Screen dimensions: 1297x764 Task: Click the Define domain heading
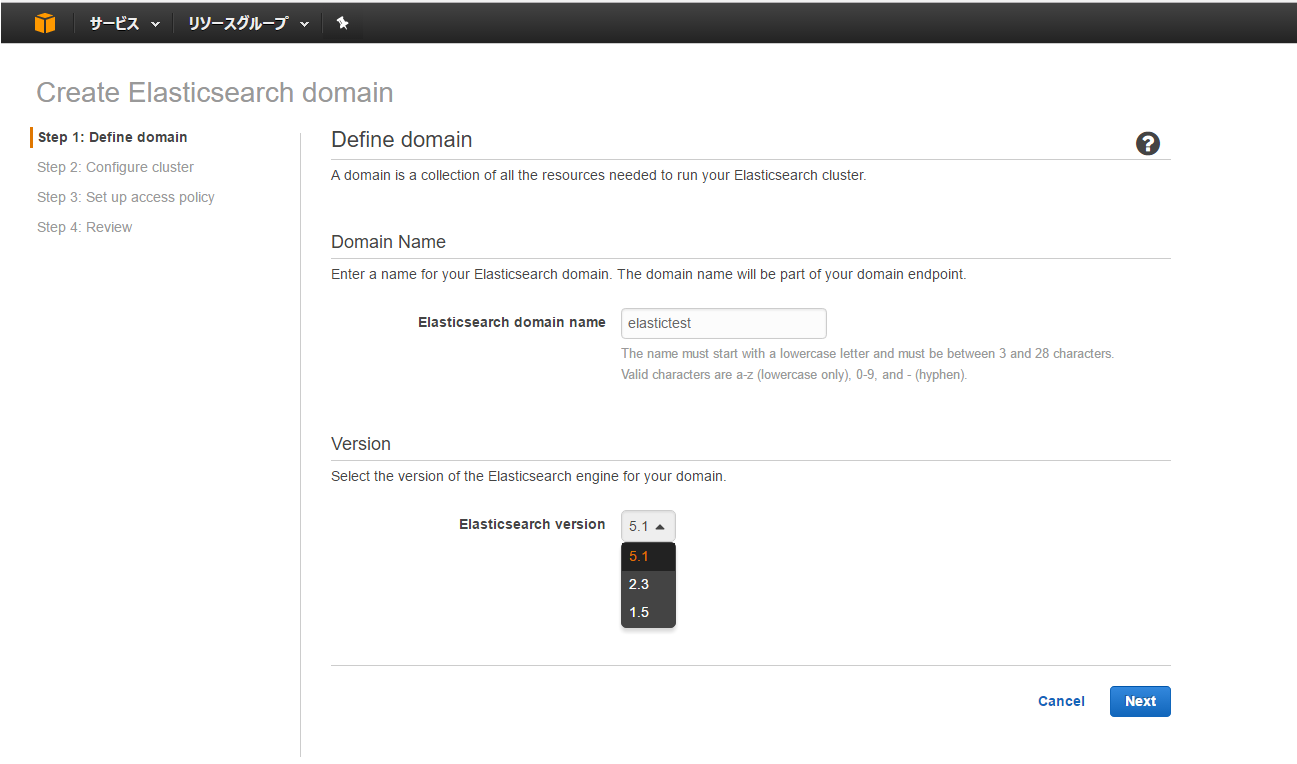pos(402,140)
